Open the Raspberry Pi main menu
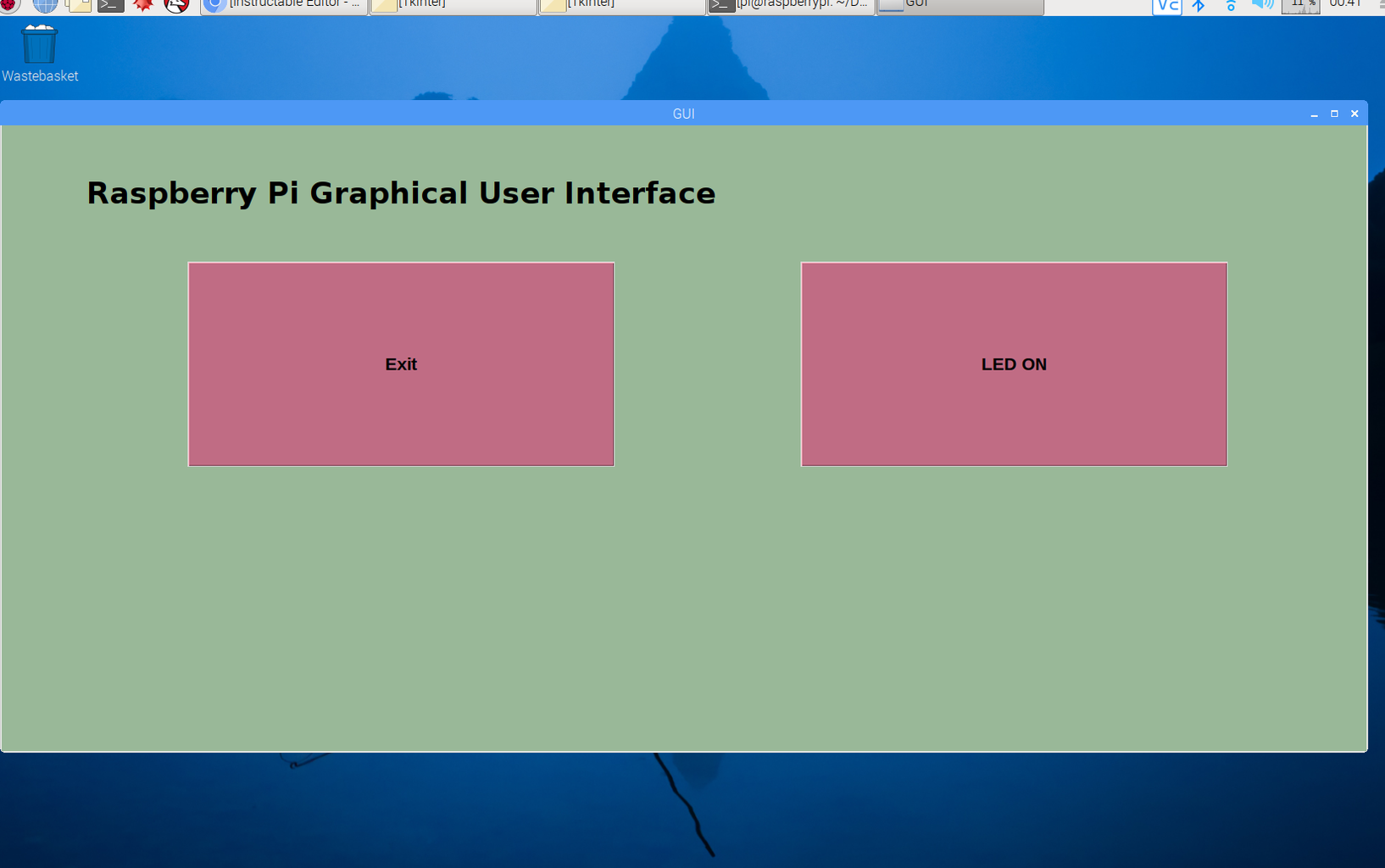The height and width of the screenshot is (868, 1385). 8,6
